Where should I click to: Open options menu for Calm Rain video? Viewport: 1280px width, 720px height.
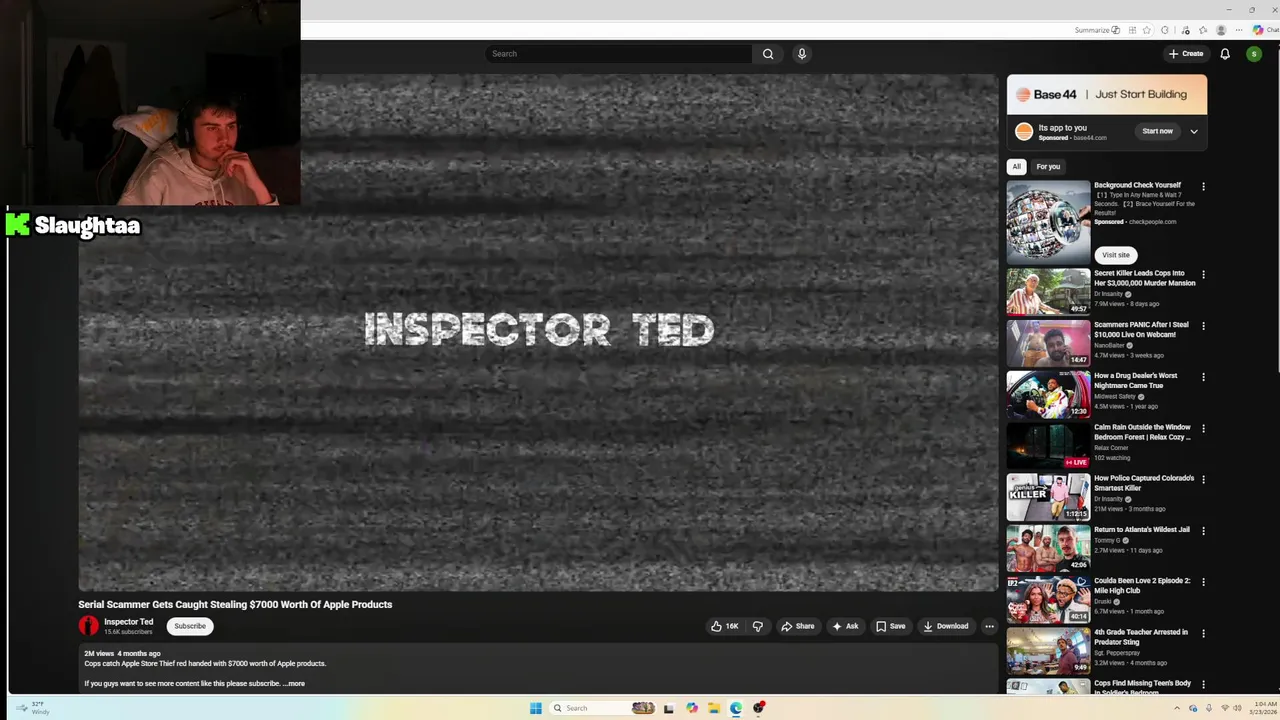(1203, 428)
